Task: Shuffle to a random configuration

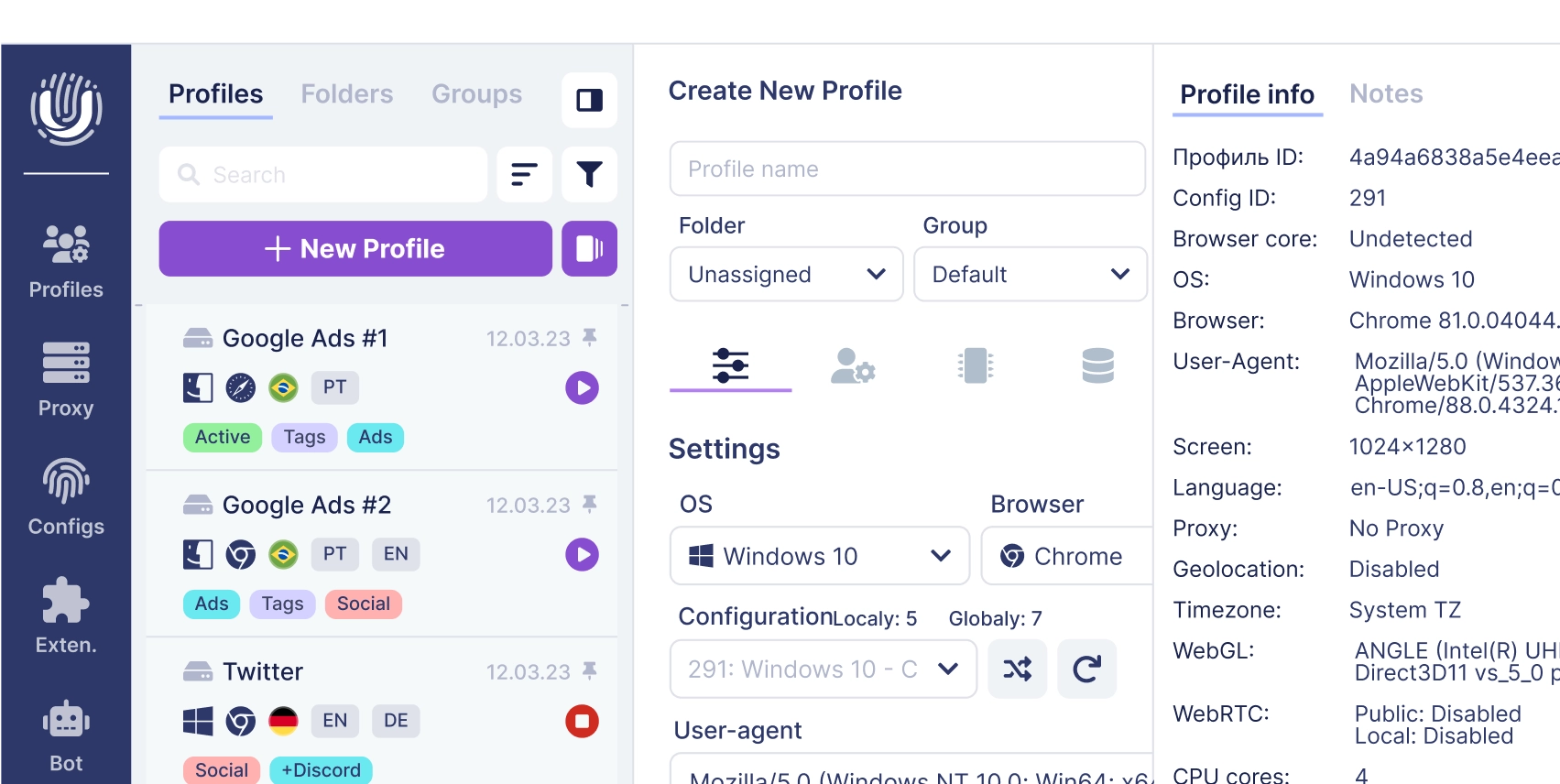Action: click(1018, 669)
